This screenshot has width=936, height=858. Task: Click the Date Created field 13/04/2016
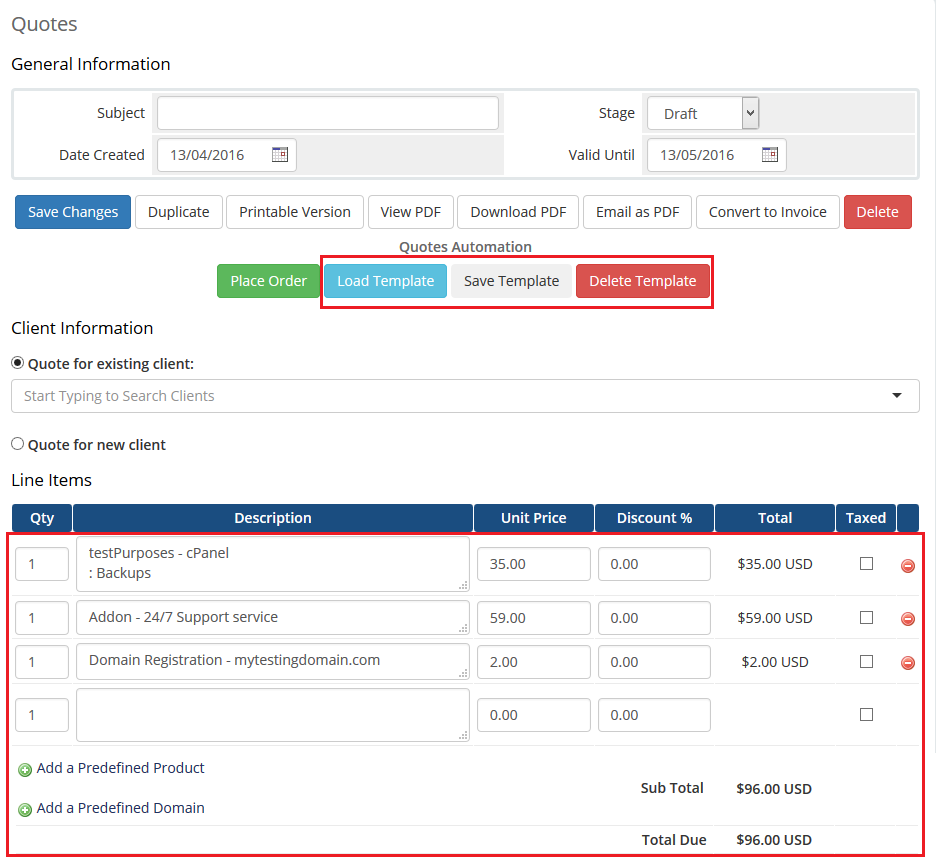pos(227,155)
